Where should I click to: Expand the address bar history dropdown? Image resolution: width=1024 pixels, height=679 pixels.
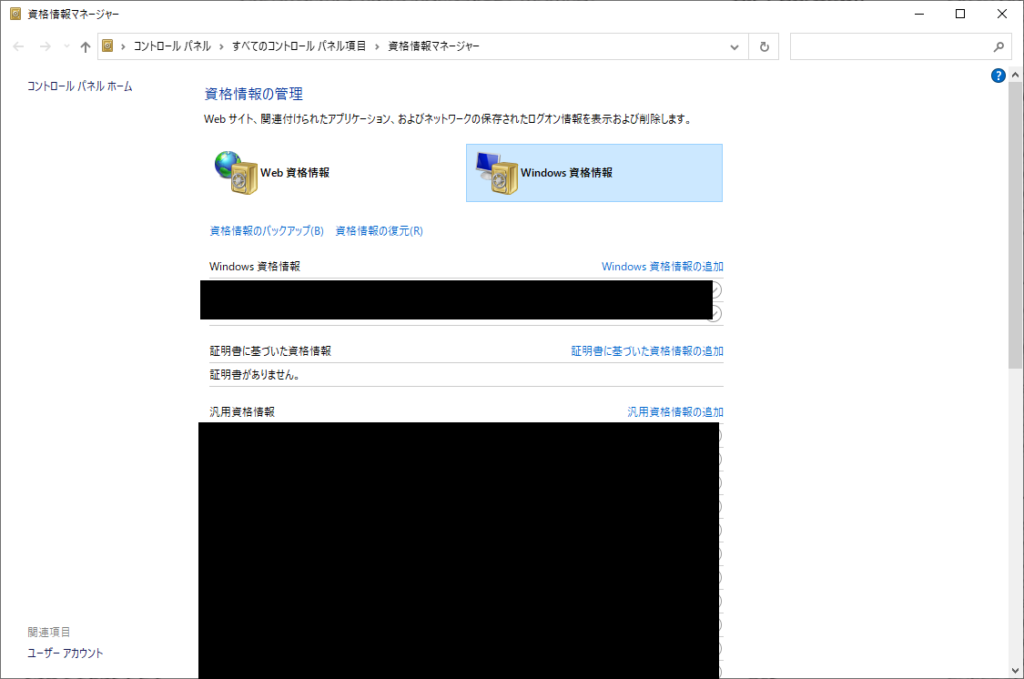(735, 47)
